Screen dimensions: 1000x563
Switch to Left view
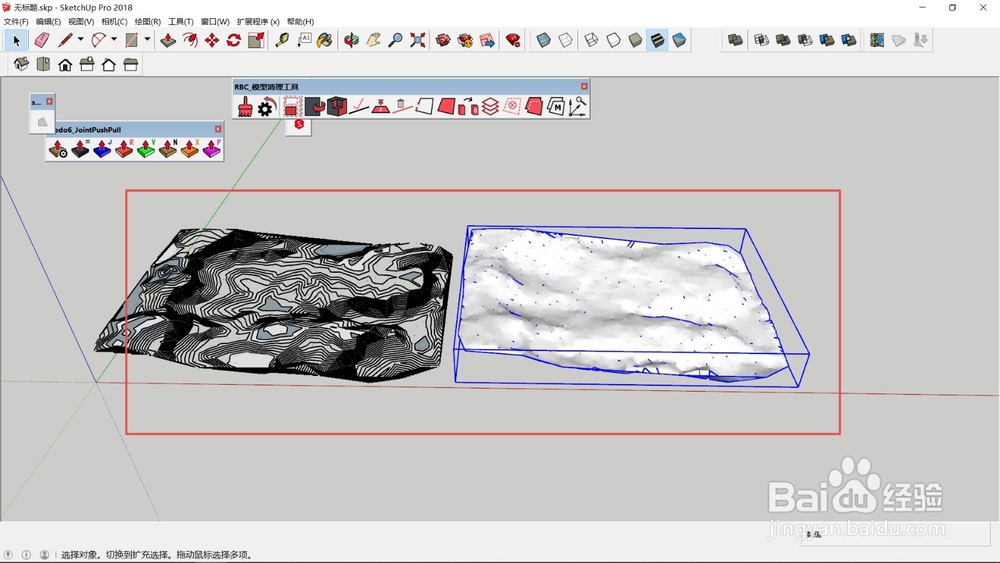(130, 64)
